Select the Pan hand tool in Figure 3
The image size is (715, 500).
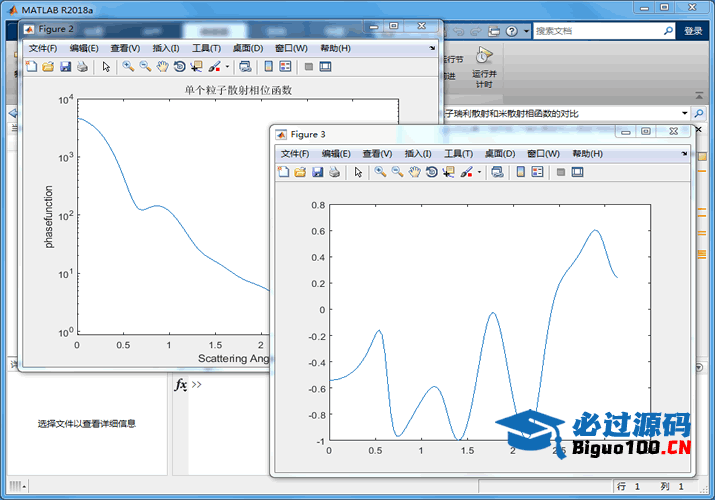tap(414, 172)
